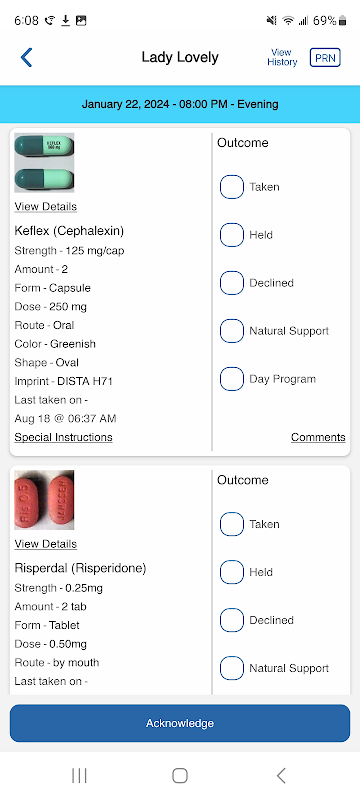Mark Keflex as Taken
Image resolution: width=360 pixels, height=800 pixels.
click(x=232, y=187)
